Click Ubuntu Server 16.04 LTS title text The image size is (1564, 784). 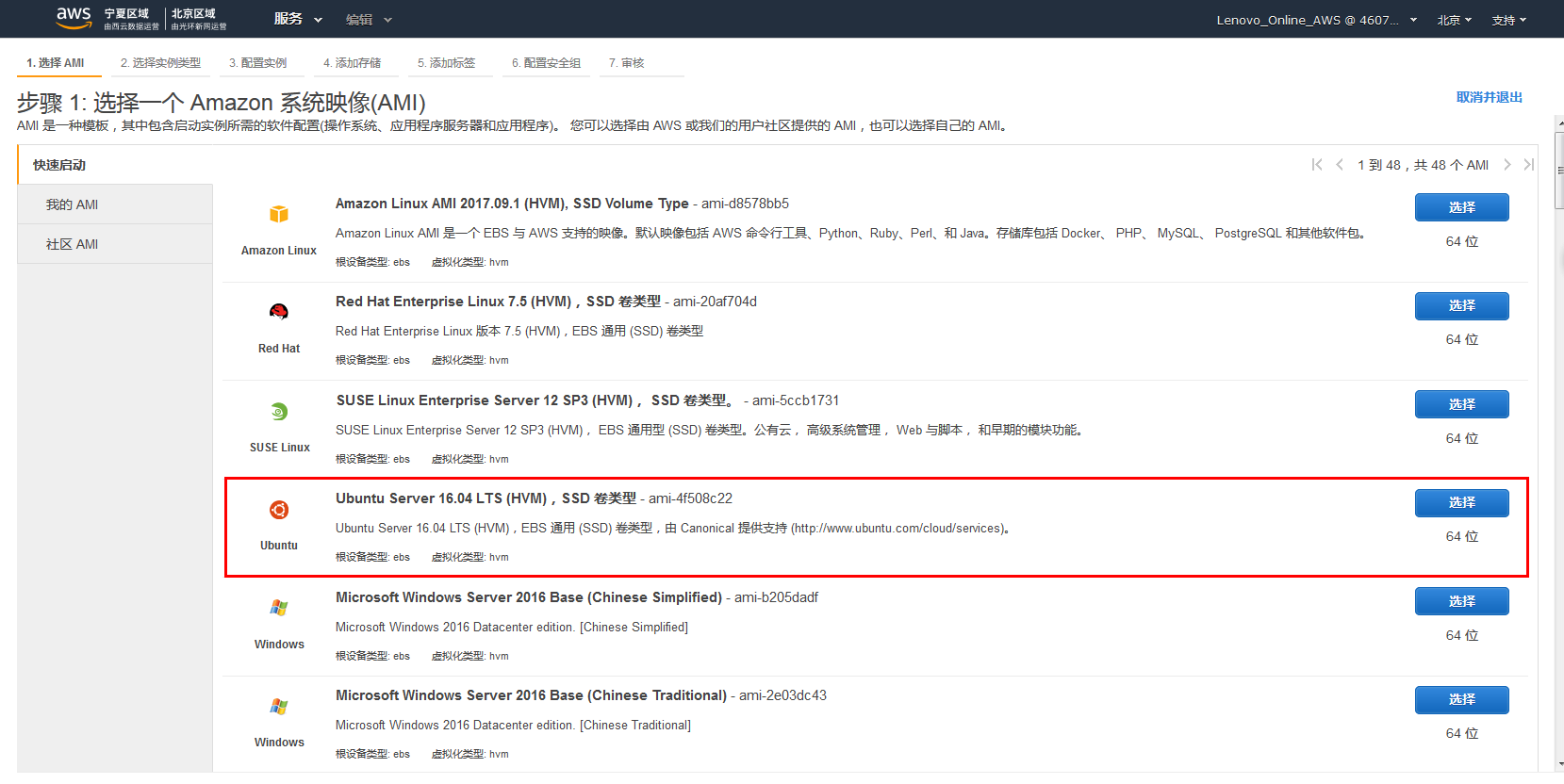click(x=486, y=498)
